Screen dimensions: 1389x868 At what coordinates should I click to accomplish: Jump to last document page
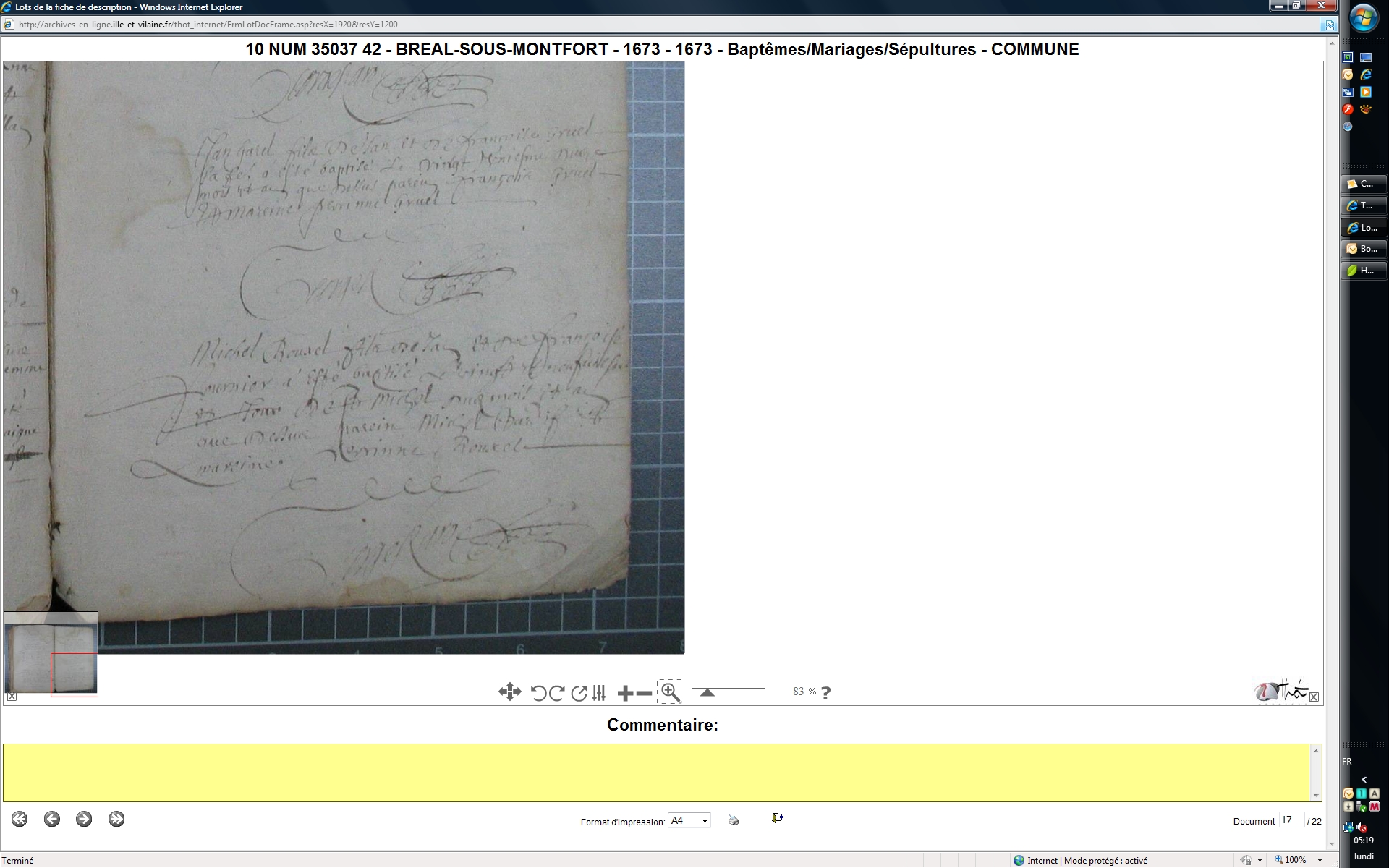click(x=116, y=819)
